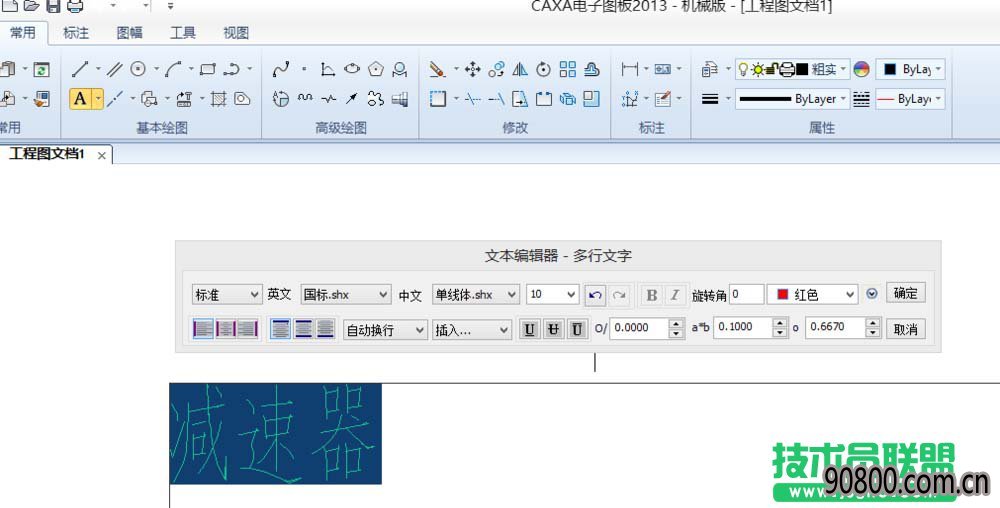Select the Parallel lines tool

(x=114, y=69)
